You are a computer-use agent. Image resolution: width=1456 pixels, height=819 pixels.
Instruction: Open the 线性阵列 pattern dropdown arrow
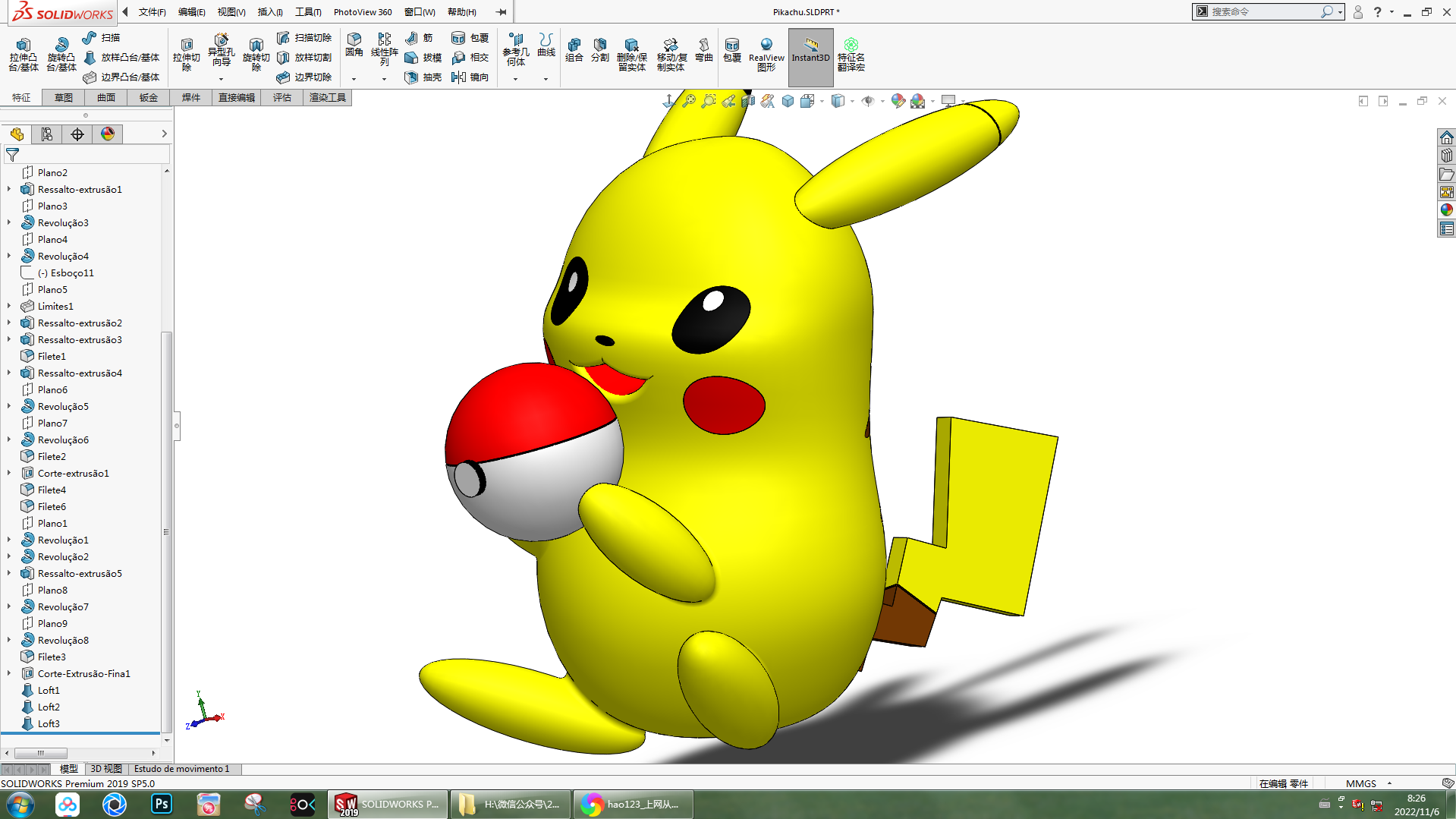click(384, 79)
